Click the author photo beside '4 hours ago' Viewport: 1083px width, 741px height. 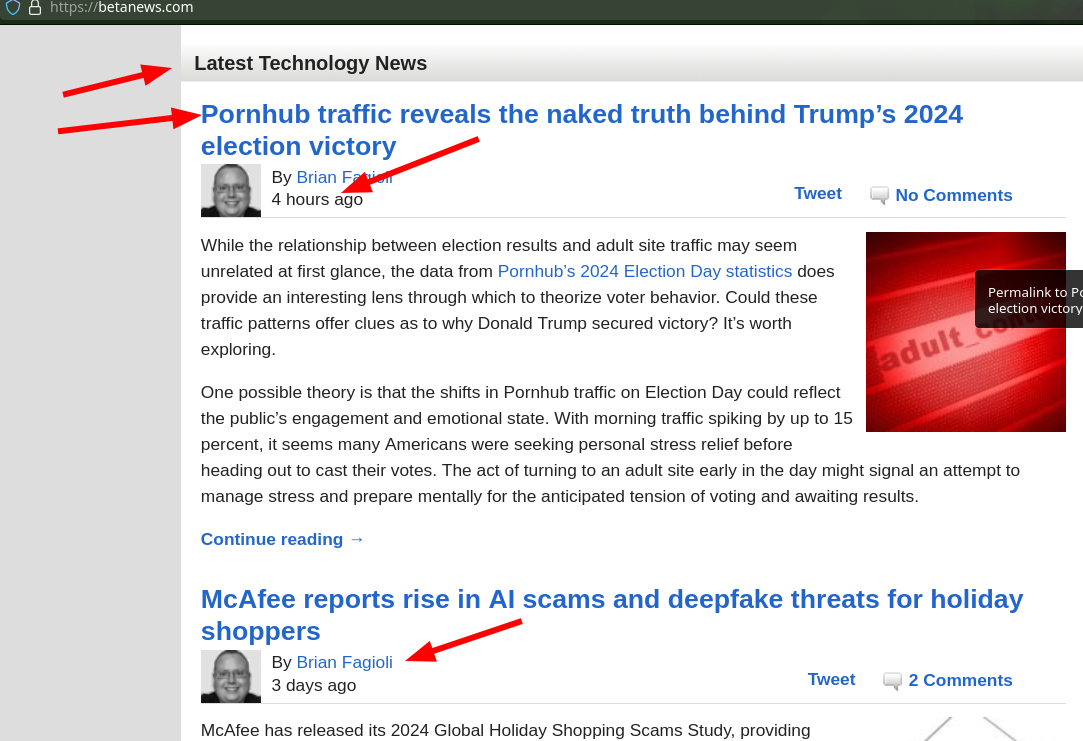pos(231,191)
